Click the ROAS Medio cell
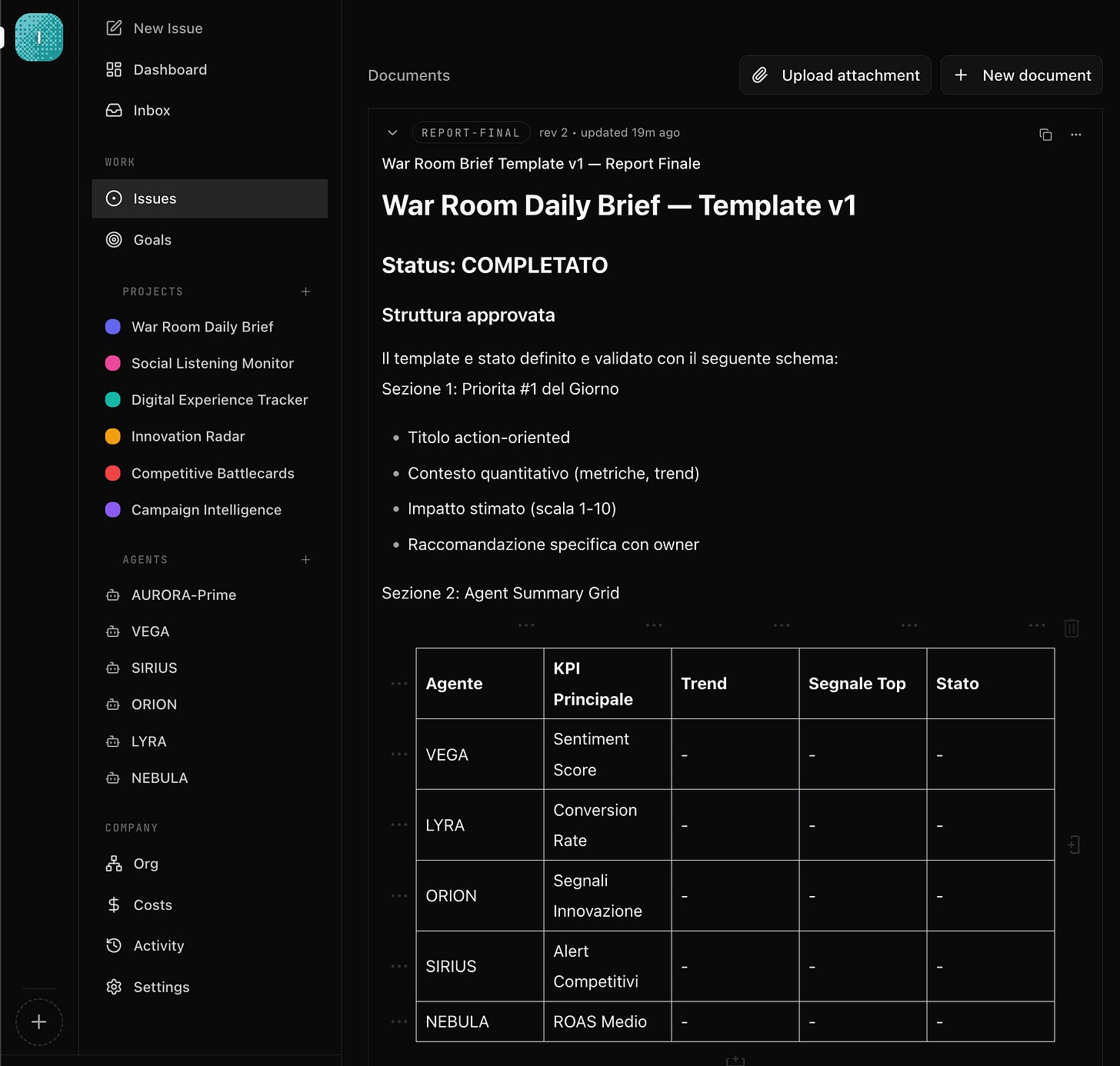1120x1066 pixels. point(608,1021)
